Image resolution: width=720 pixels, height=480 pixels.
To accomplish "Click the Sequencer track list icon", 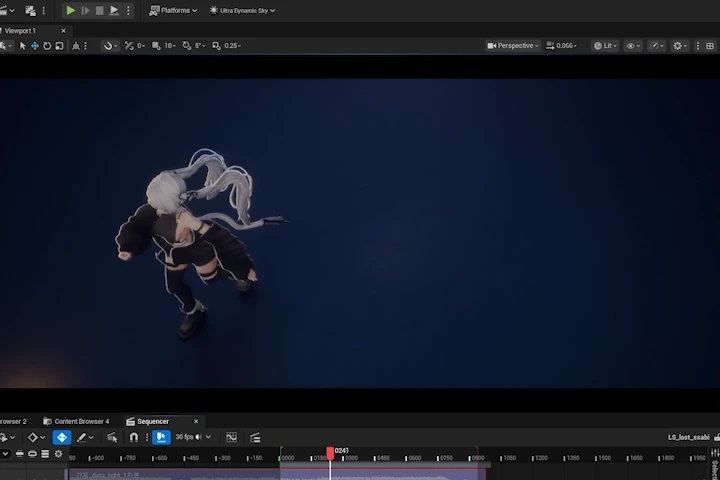I will [x=255, y=437].
